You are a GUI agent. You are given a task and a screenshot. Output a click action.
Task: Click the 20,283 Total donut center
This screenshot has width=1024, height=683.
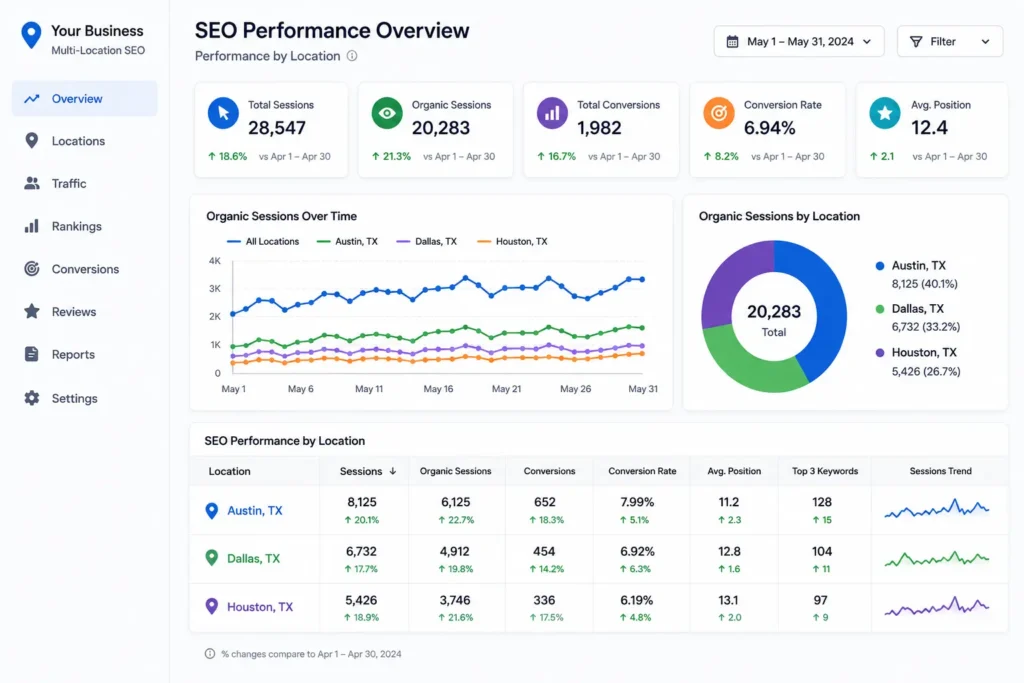click(774, 320)
